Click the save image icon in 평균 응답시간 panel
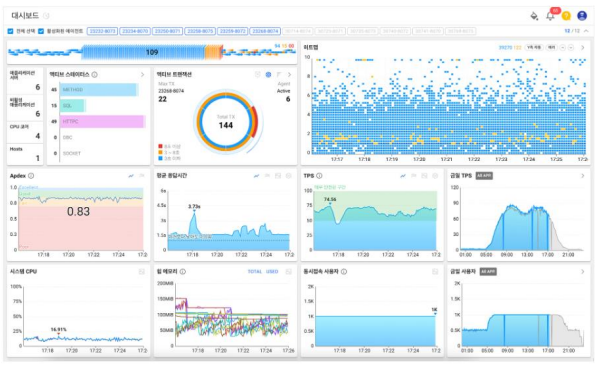598x366 pixels. pos(278,176)
